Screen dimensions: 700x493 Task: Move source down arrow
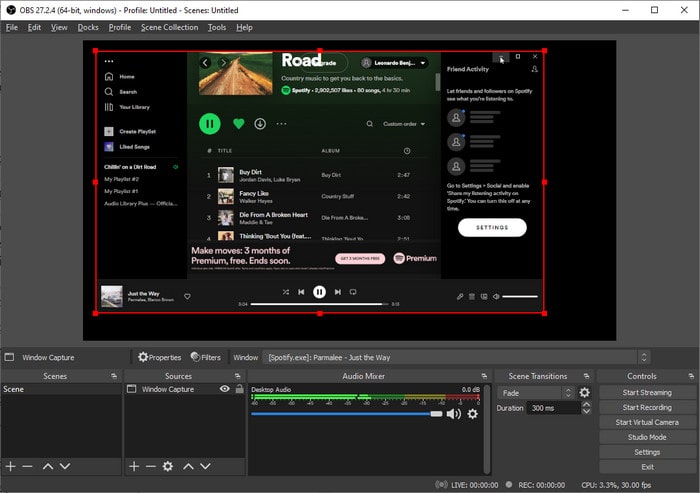point(205,466)
